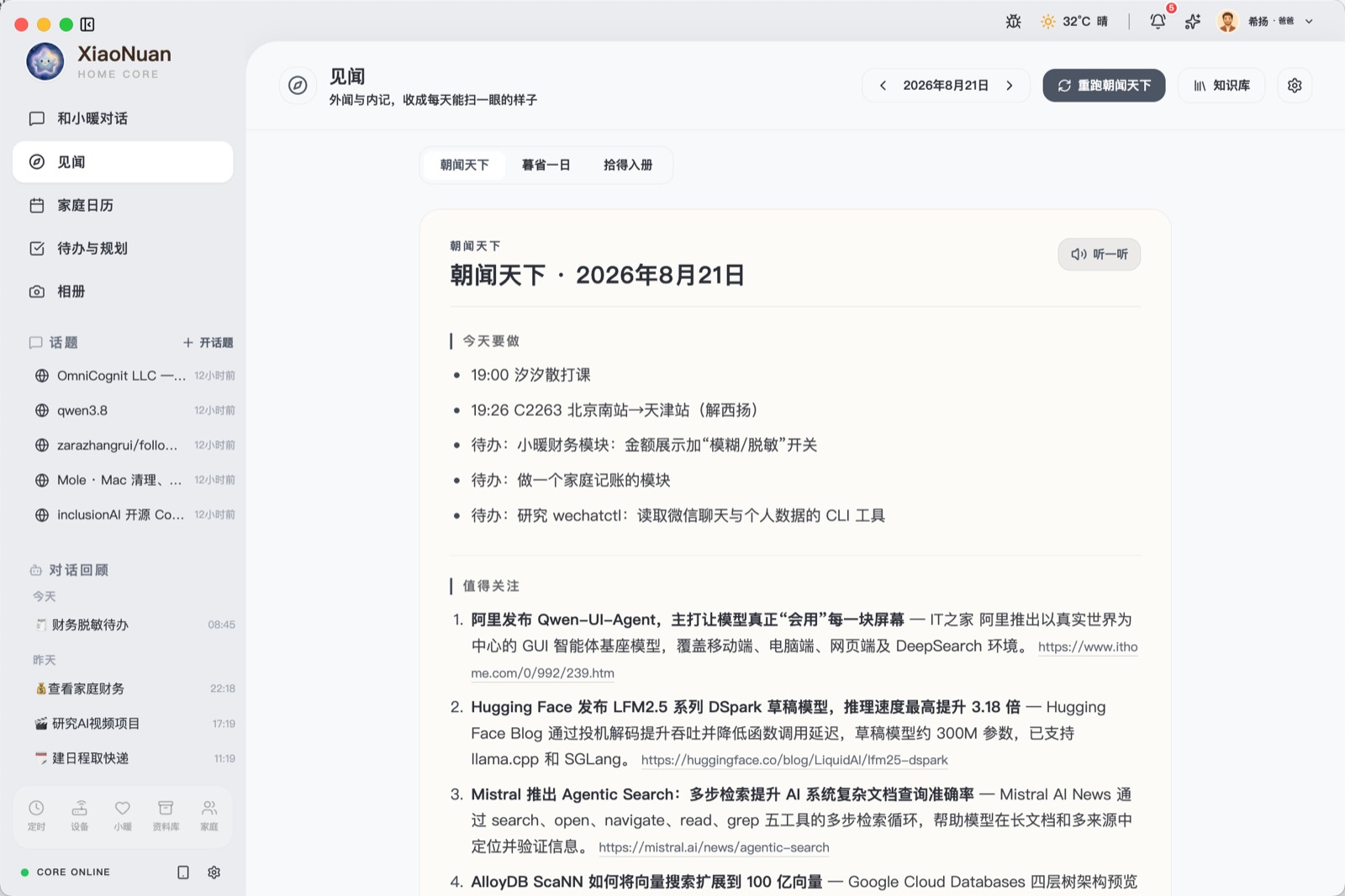Open the 小暖 heart icon
This screenshot has width=1345, height=896.
[x=123, y=815]
